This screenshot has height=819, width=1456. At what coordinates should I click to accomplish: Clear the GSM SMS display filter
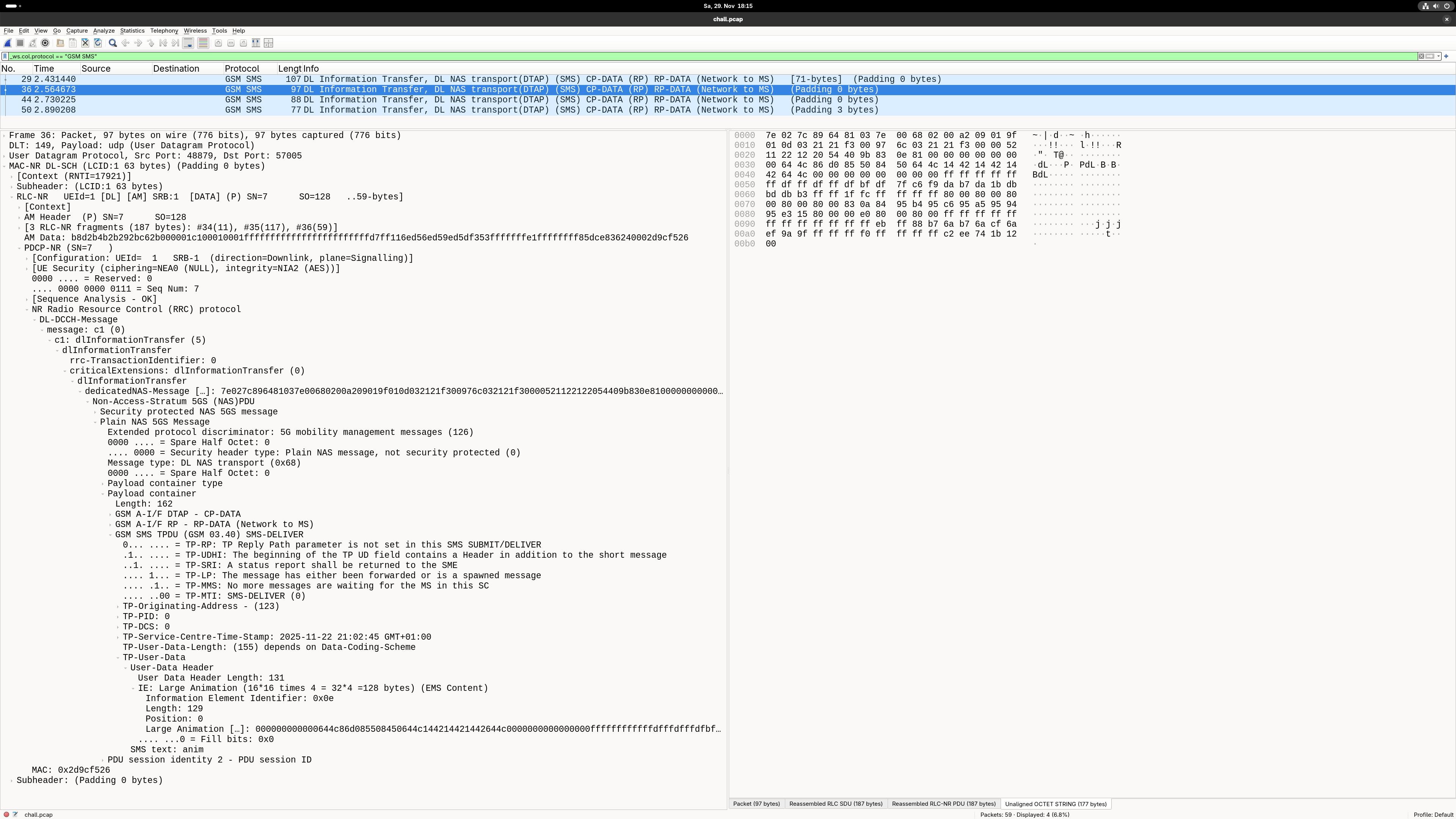[1421, 56]
